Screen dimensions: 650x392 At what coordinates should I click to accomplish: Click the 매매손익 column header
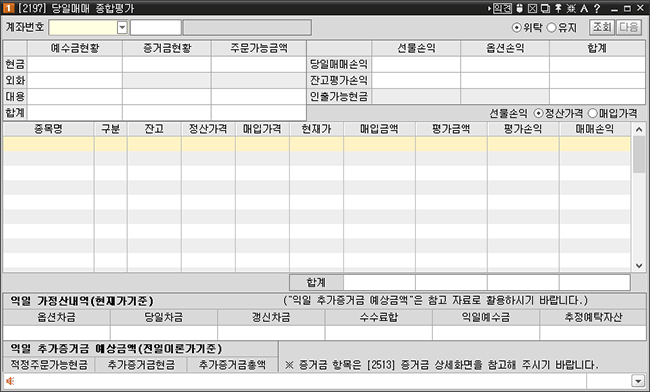[595, 129]
